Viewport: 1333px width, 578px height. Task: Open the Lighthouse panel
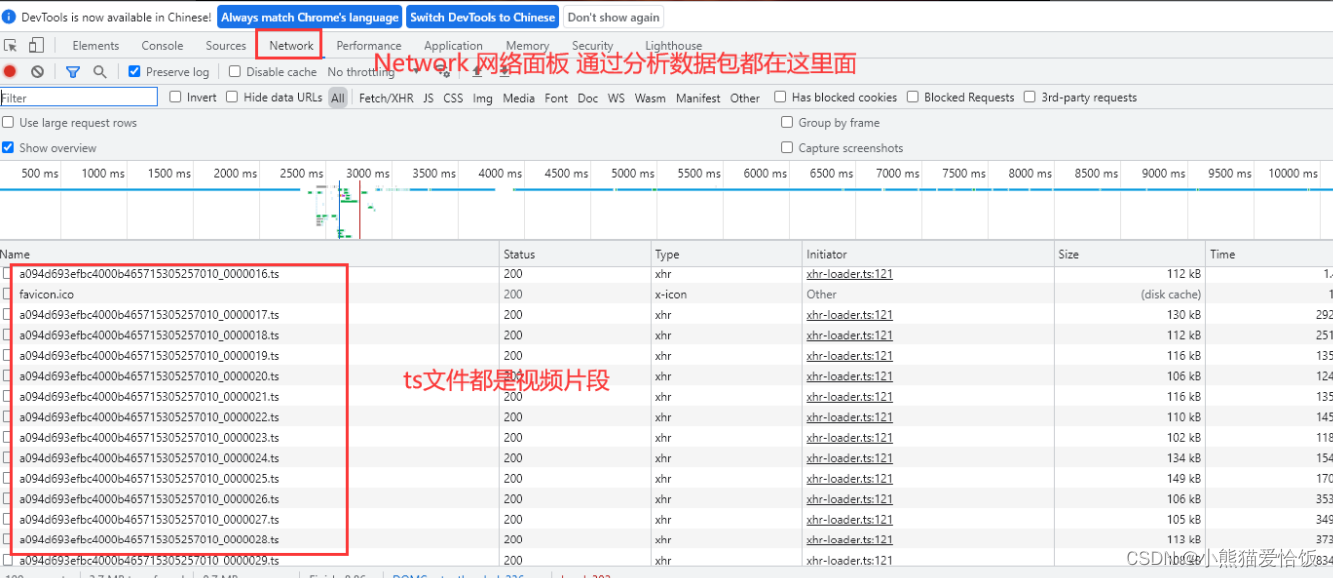tap(673, 45)
